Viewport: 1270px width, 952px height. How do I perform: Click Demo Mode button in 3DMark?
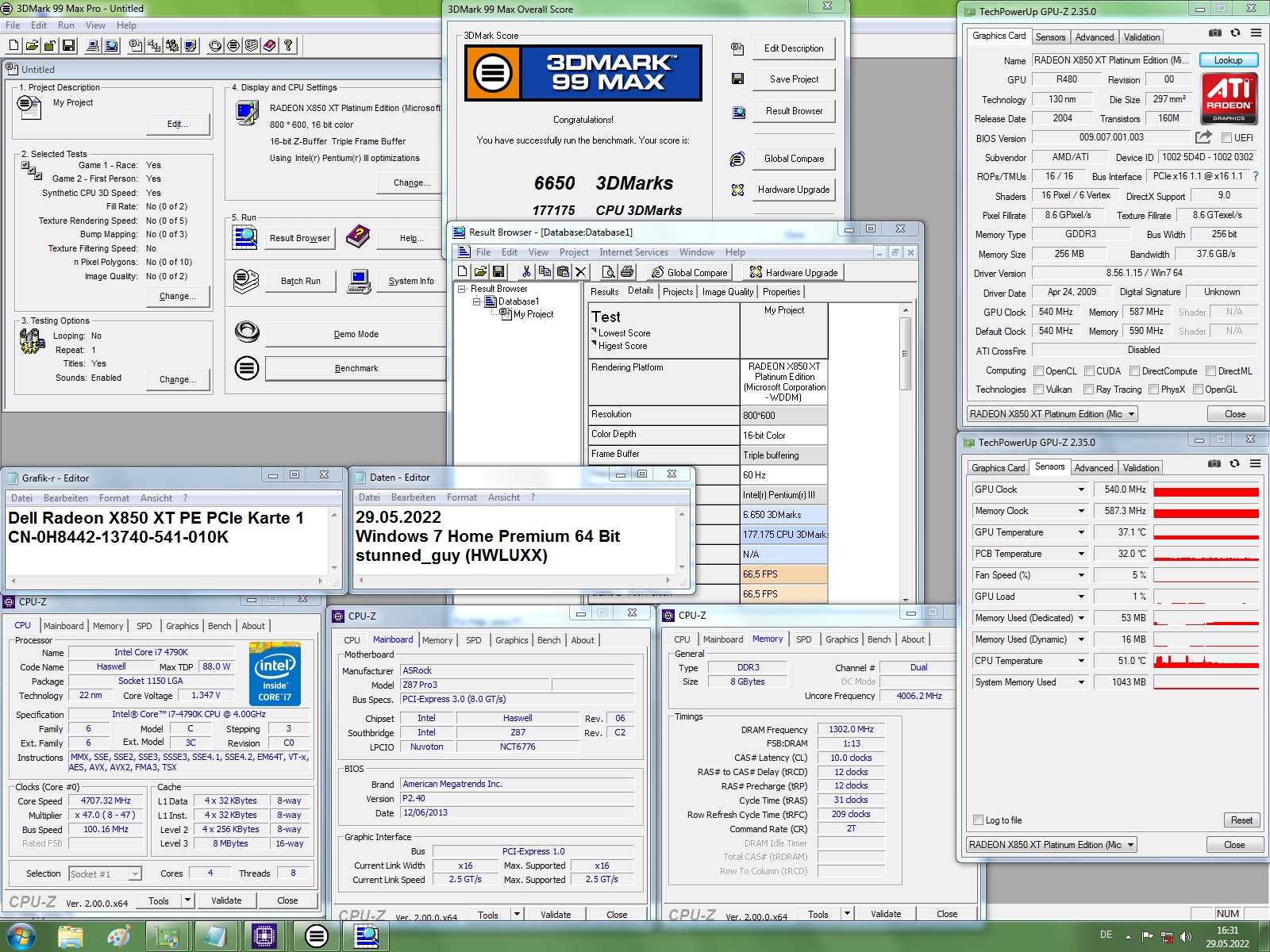tap(356, 334)
